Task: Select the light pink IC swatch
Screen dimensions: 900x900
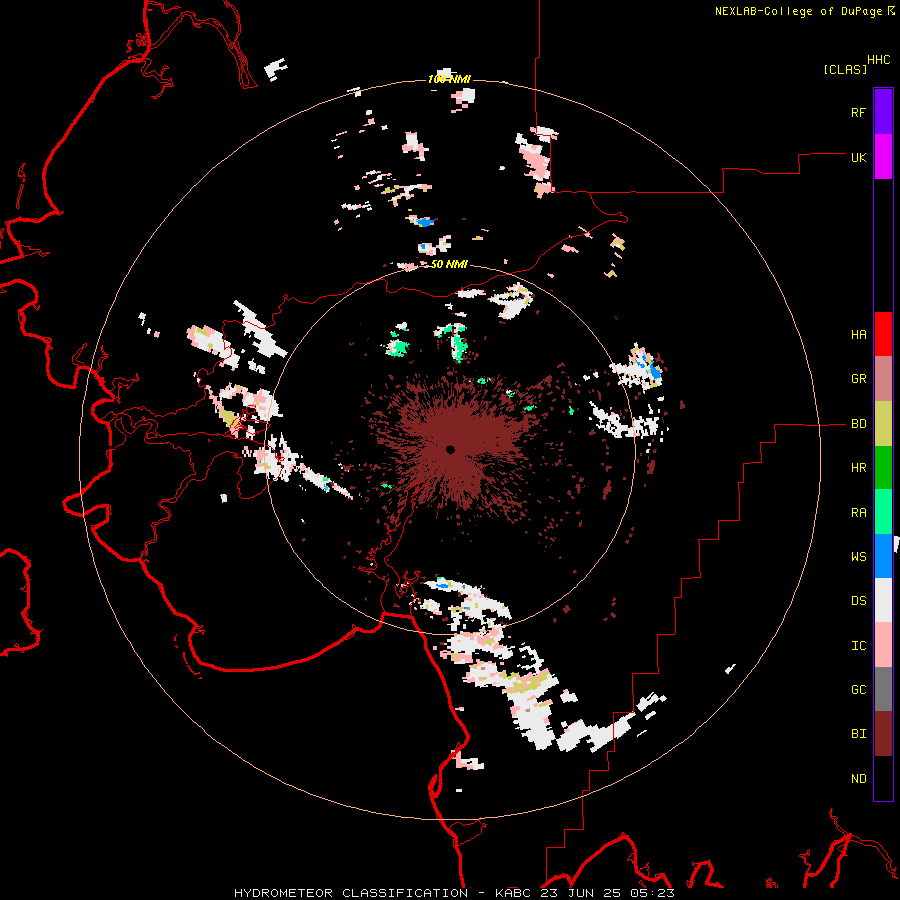Action: coord(883,645)
